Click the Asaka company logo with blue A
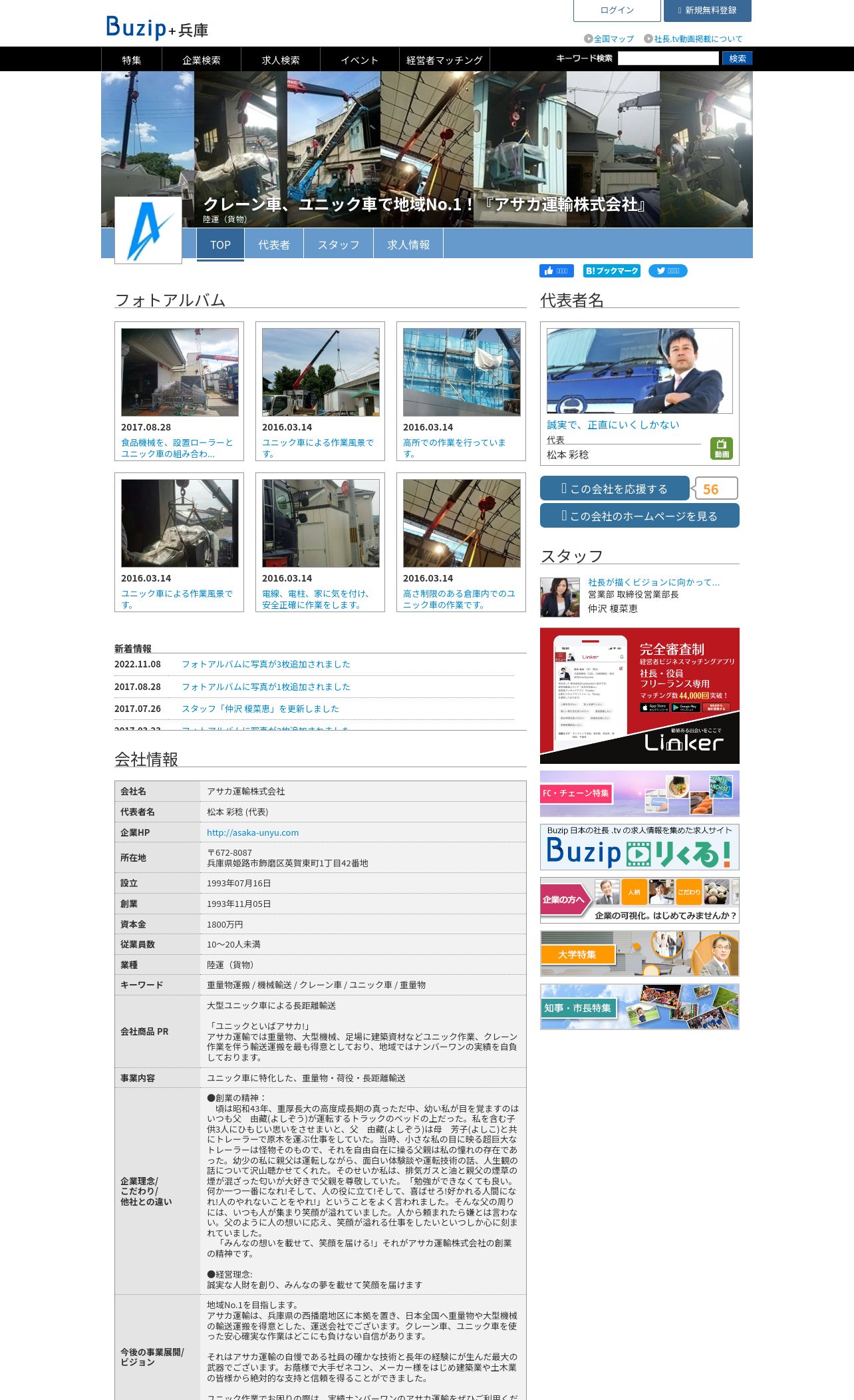The height and width of the screenshot is (1400, 854). tap(148, 230)
